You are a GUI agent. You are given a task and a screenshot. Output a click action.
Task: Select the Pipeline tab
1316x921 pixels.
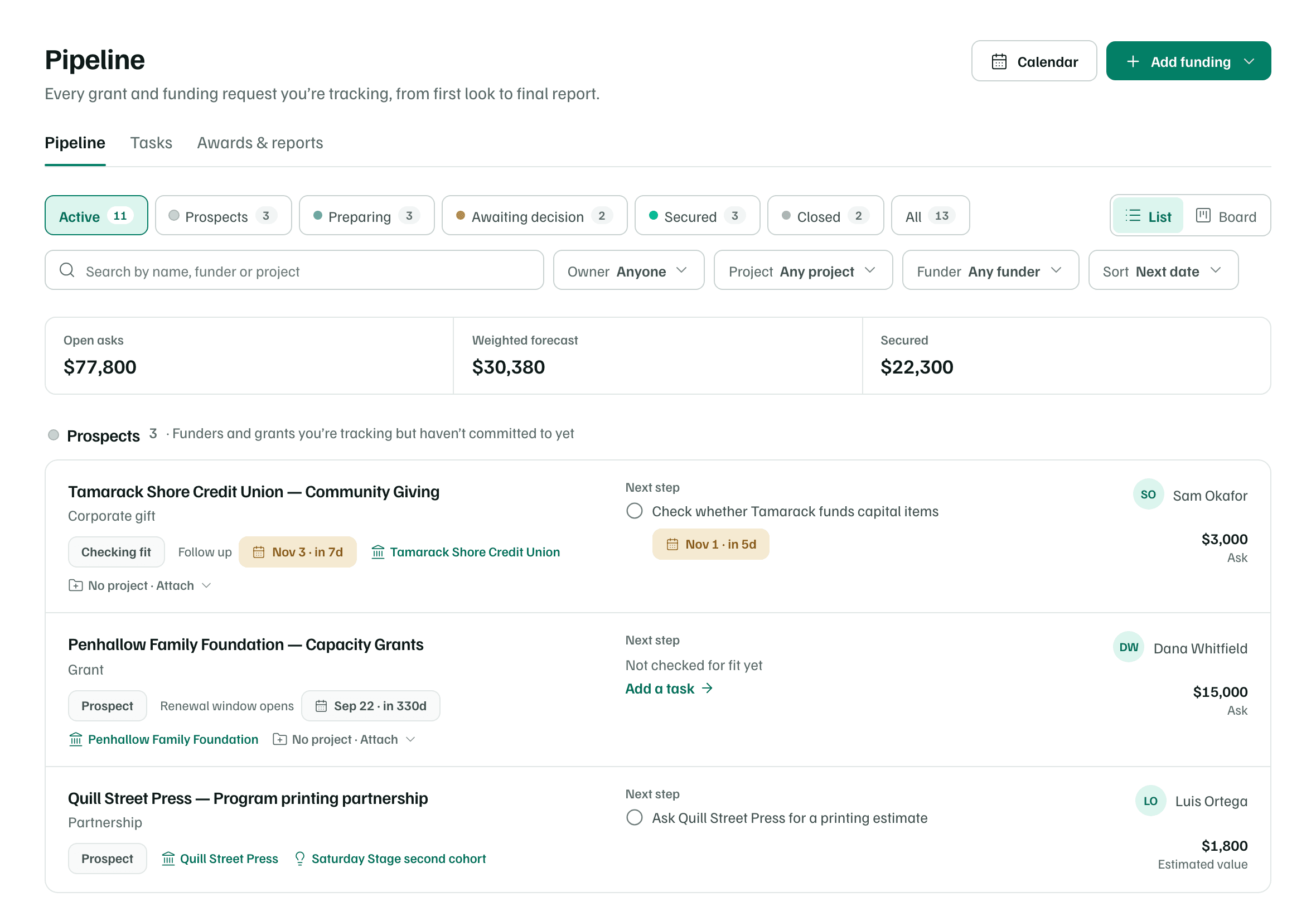coord(75,143)
